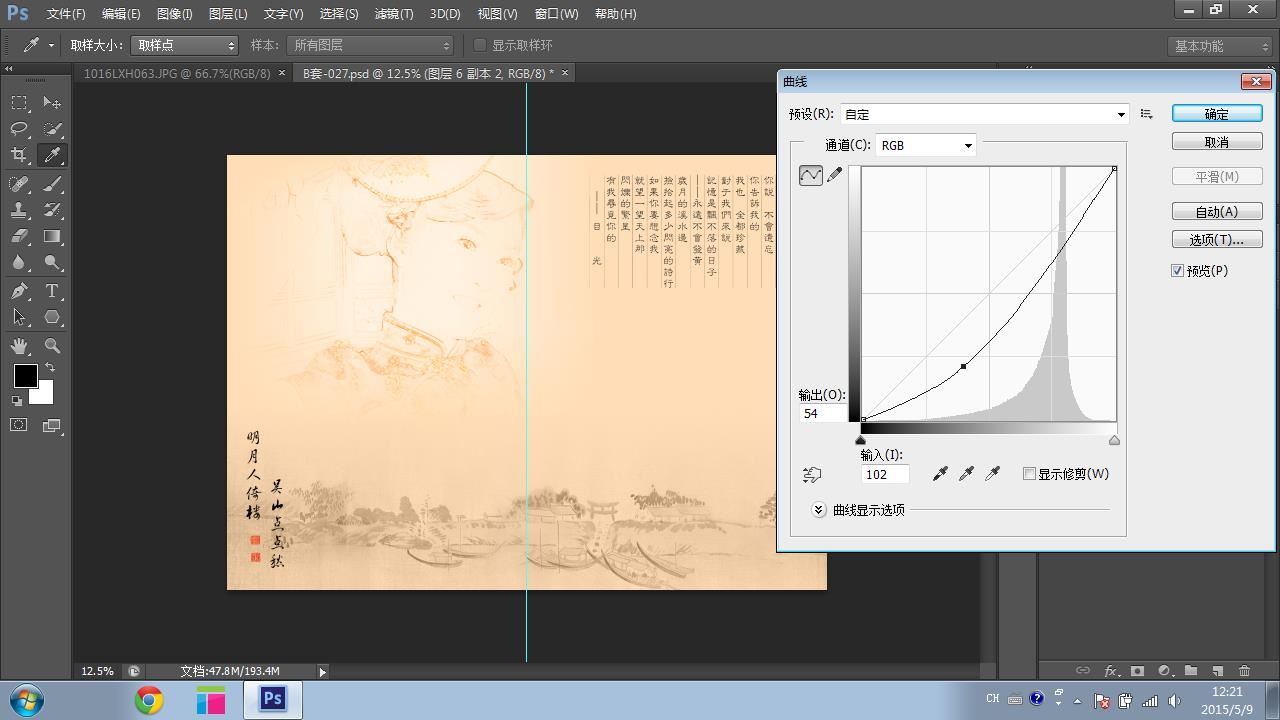
Task: Pick the gray point eyedropper
Action: (966, 474)
